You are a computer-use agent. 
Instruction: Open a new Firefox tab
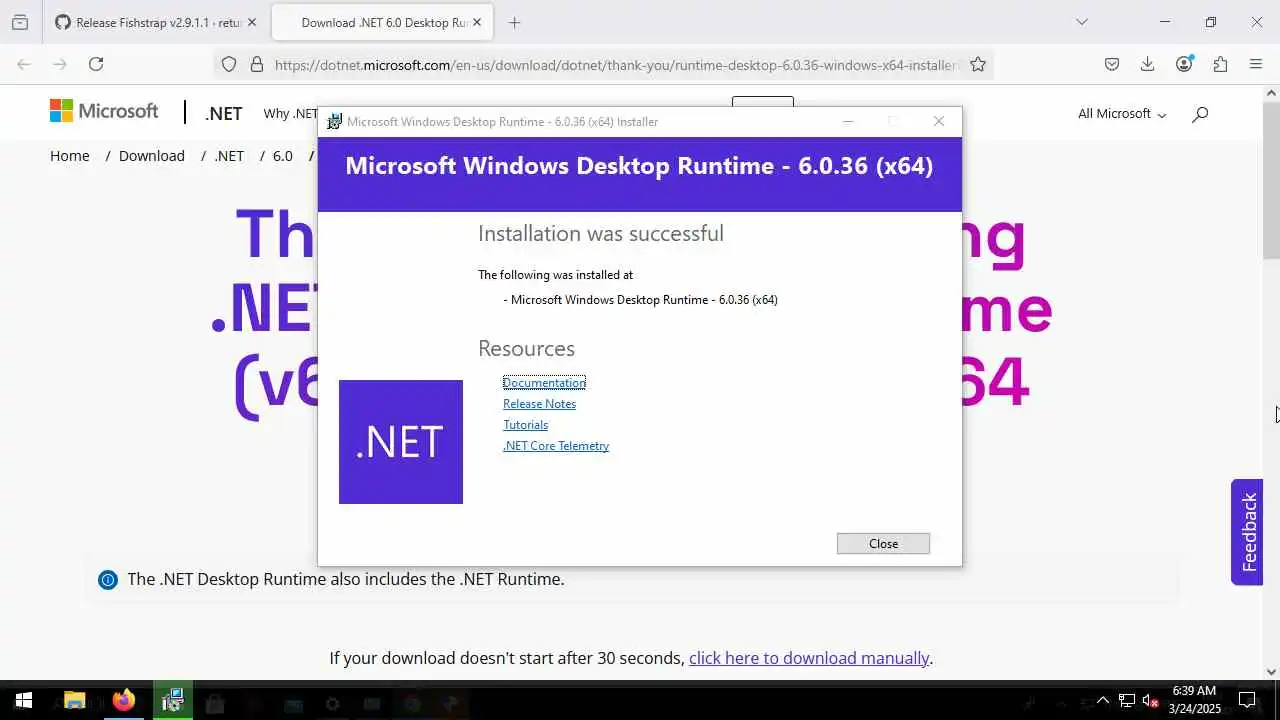(x=514, y=22)
